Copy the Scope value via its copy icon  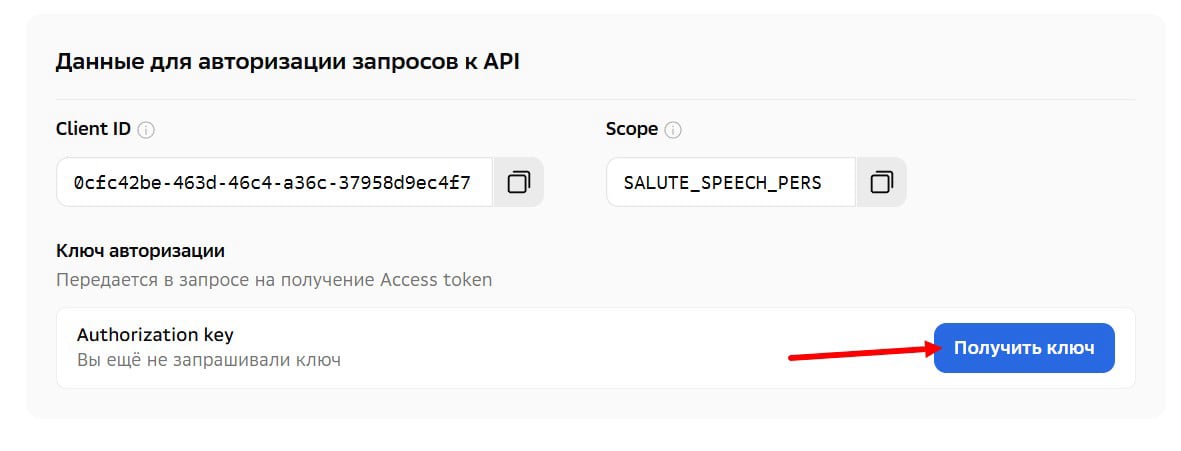881,182
